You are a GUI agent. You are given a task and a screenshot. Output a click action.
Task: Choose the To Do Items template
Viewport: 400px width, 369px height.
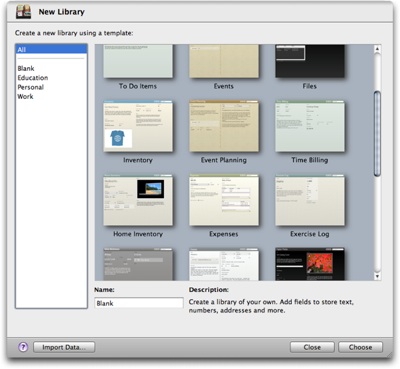click(x=138, y=61)
